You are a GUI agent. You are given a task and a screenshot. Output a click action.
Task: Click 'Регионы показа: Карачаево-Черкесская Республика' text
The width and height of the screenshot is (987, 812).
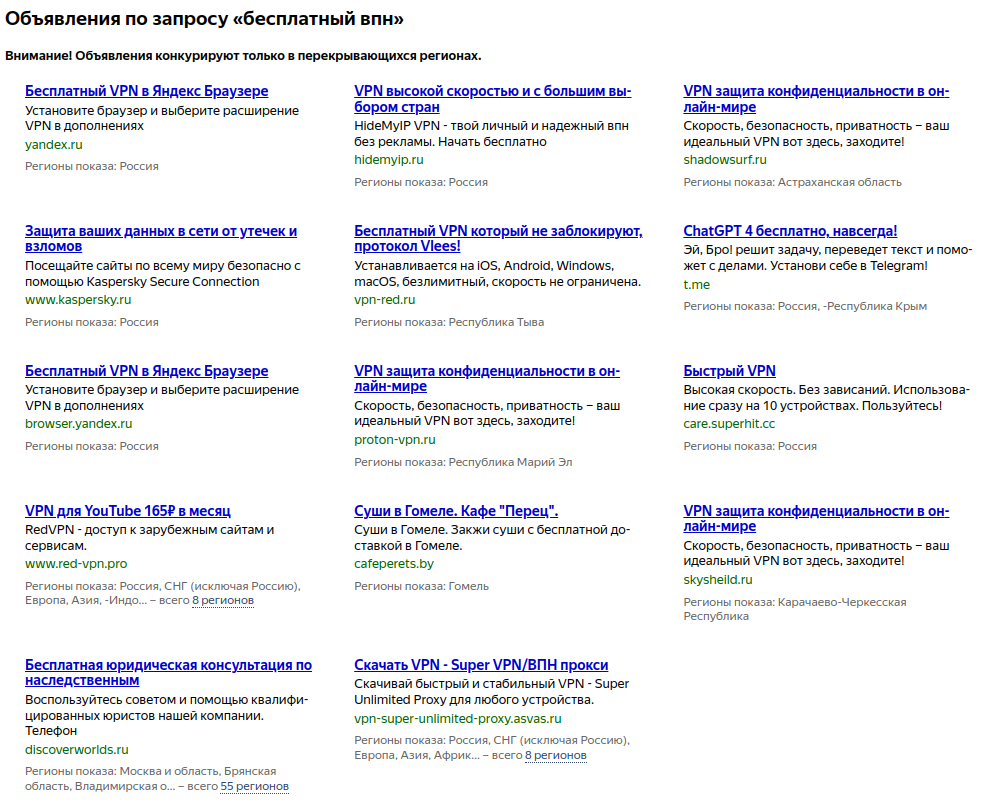795,609
